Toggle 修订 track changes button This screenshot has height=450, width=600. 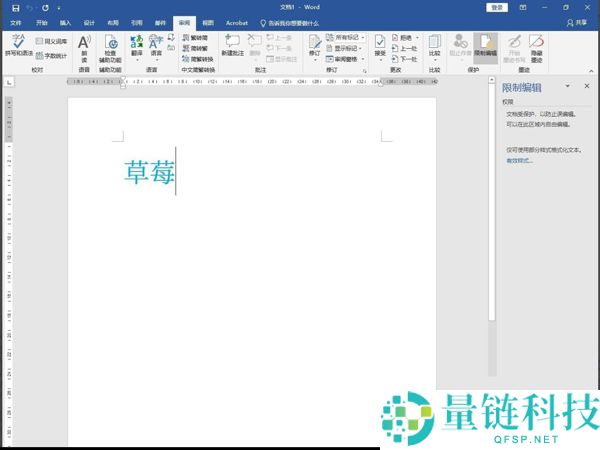pos(315,46)
